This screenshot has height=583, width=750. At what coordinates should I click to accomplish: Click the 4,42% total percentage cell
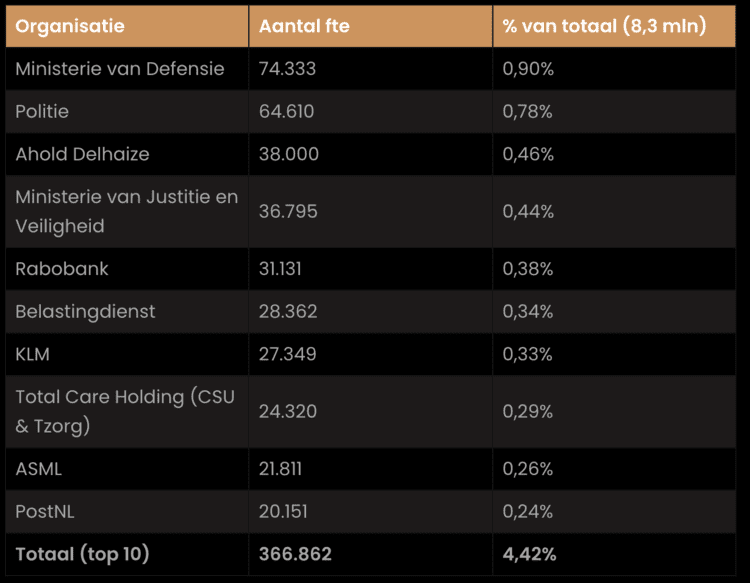530,554
